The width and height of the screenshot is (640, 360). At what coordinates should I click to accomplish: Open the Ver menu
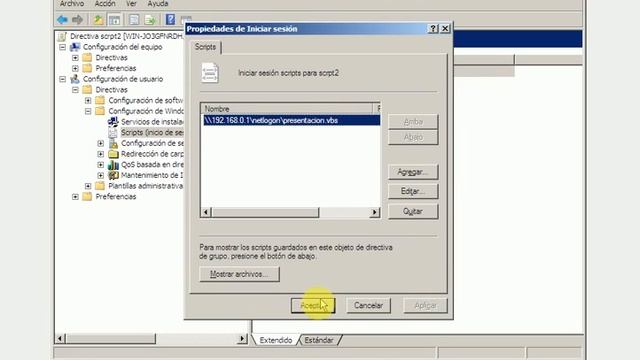pyautogui.click(x=131, y=4)
